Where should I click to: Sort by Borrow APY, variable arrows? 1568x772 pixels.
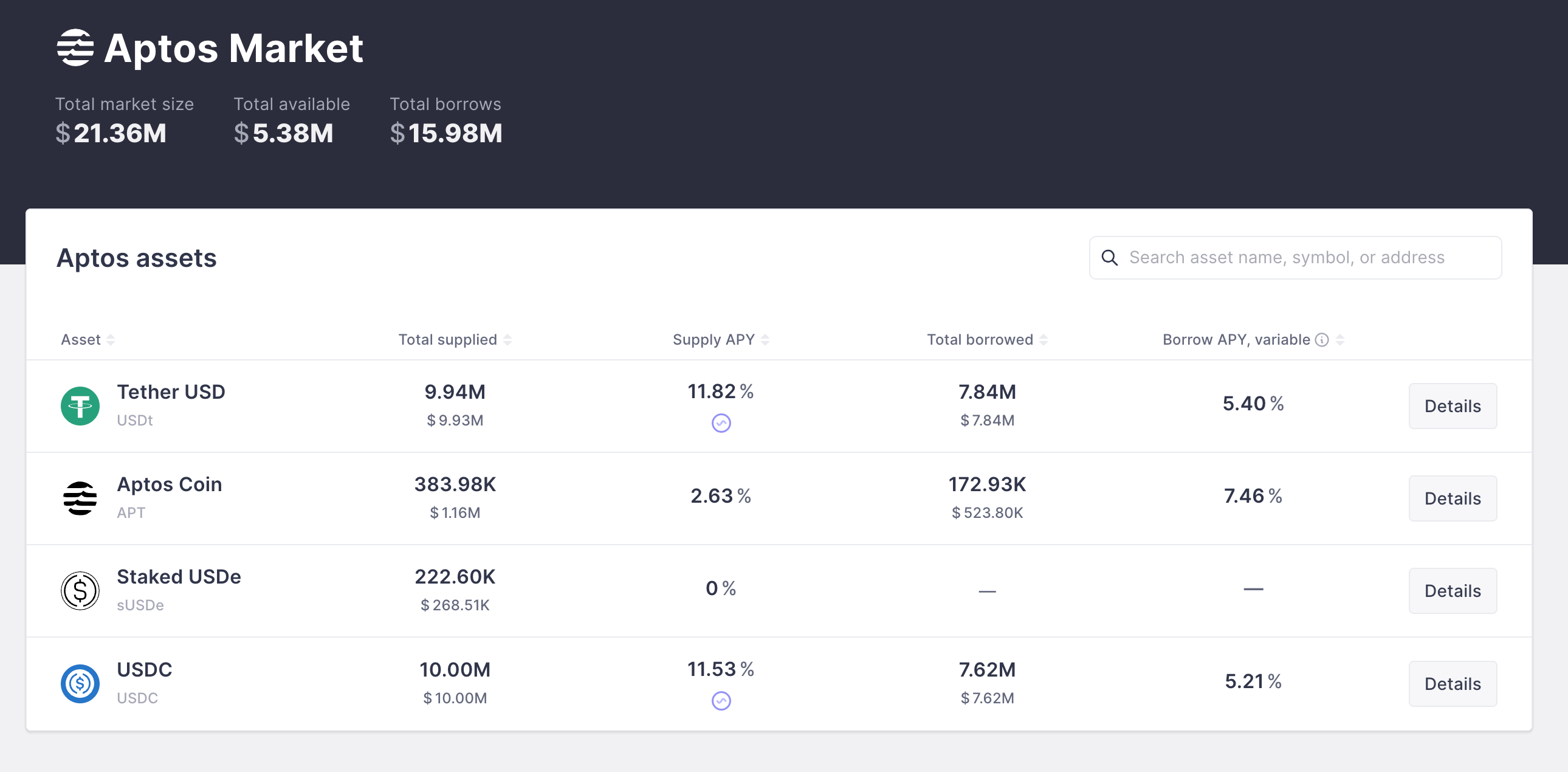pos(1339,340)
